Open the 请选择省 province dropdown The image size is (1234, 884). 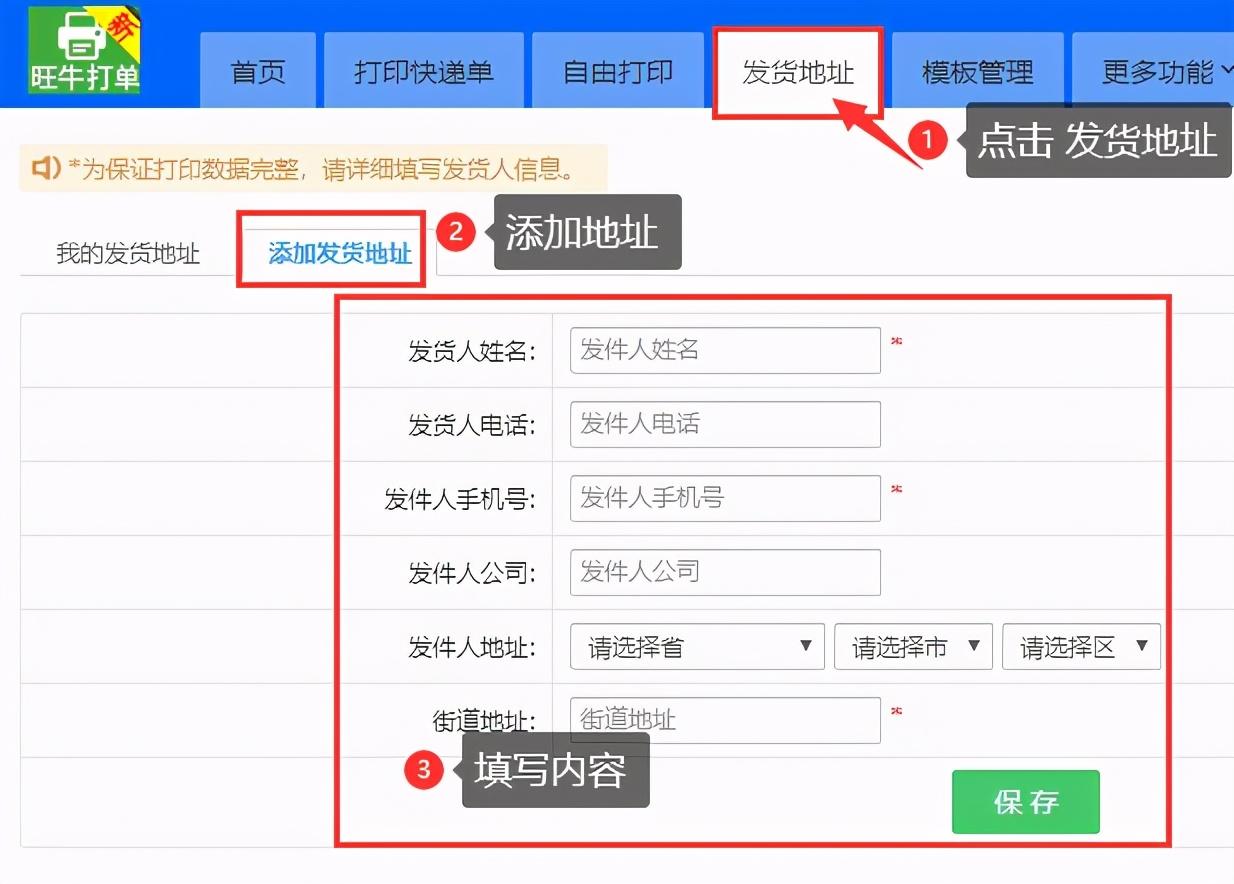click(696, 646)
